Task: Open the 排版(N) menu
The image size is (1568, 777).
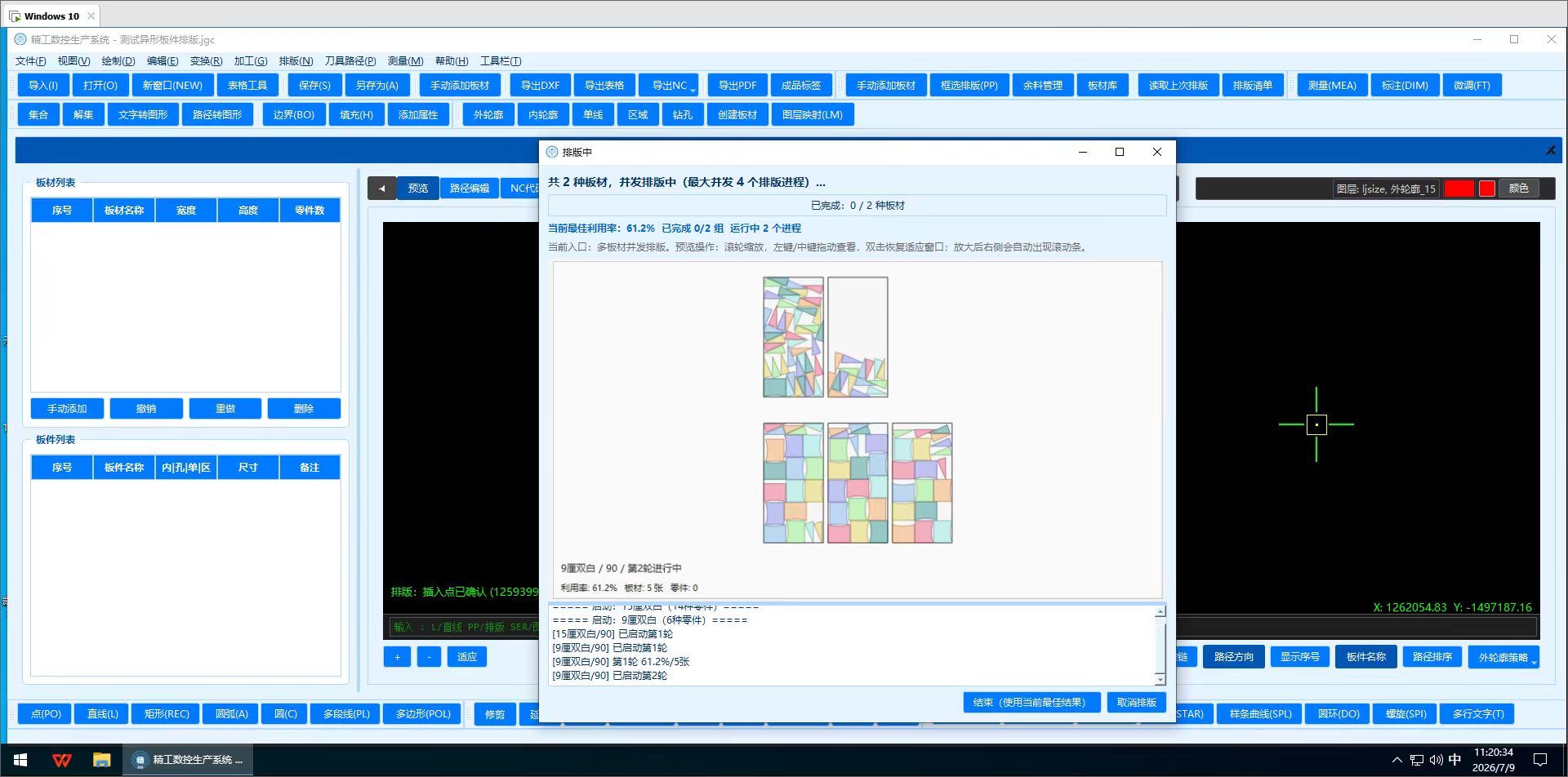Action: pyautogui.click(x=296, y=61)
